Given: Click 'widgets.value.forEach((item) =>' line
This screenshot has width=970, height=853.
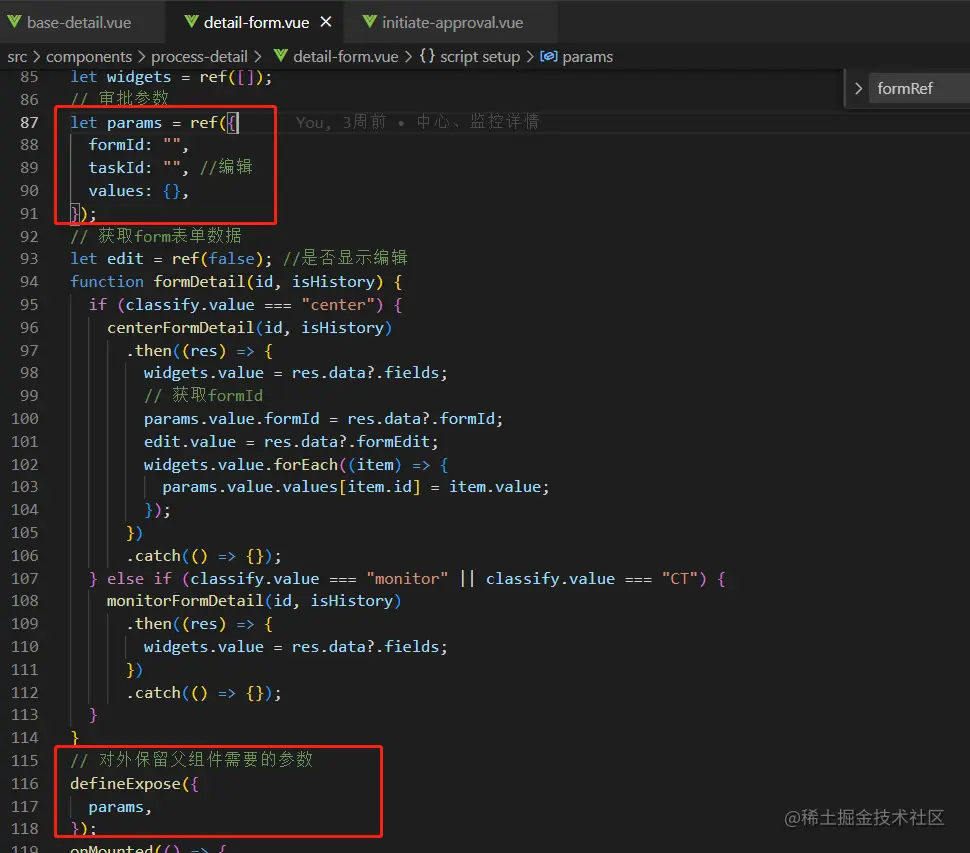Looking at the screenshot, I should pyautogui.click(x=296, y=465).
